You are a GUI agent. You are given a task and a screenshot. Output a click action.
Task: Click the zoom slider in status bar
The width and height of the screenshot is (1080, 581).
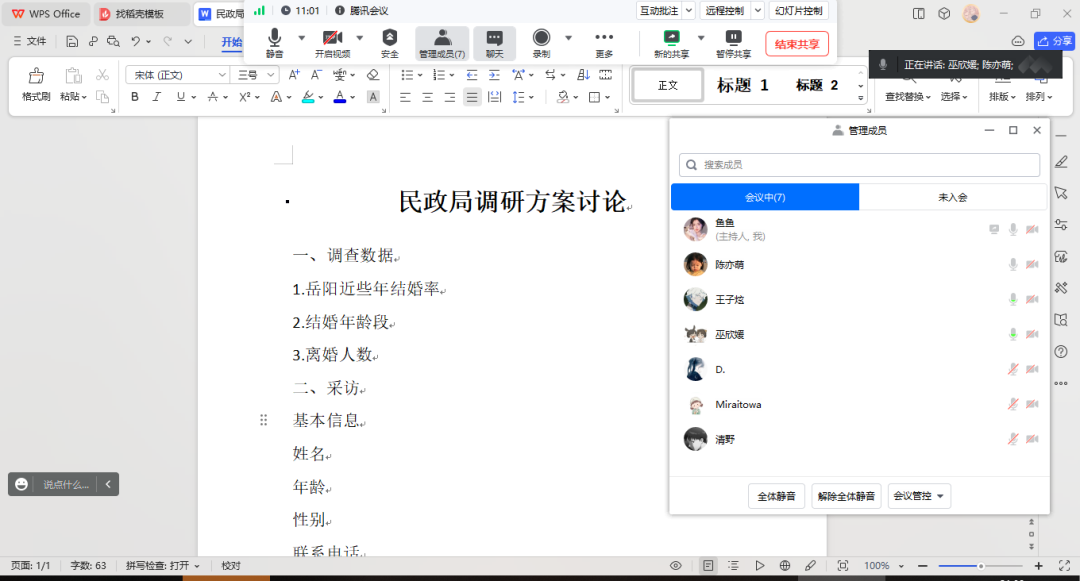(x=980, y=566)
